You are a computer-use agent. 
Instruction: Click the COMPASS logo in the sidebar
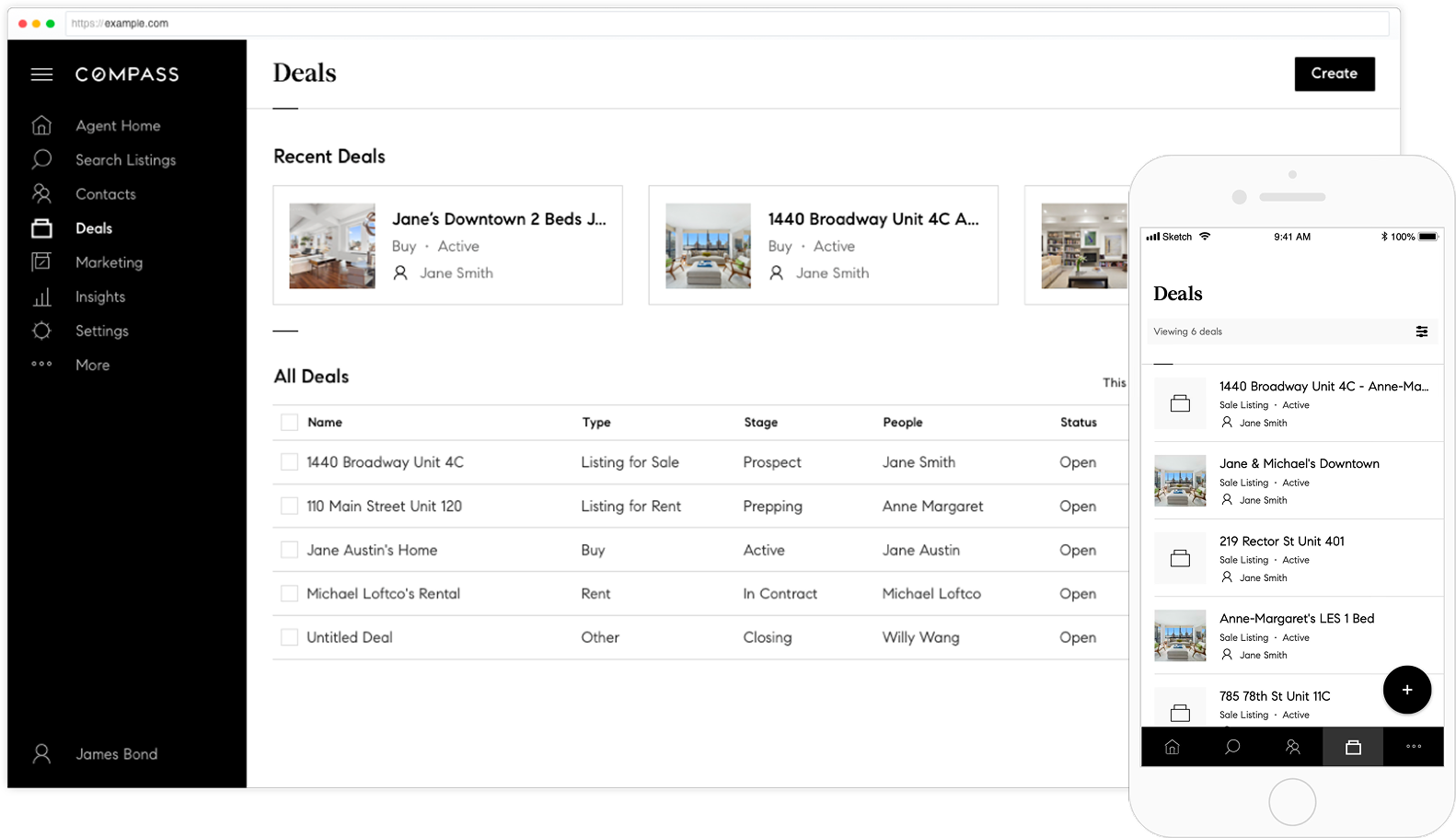click(x=127, y=75)
